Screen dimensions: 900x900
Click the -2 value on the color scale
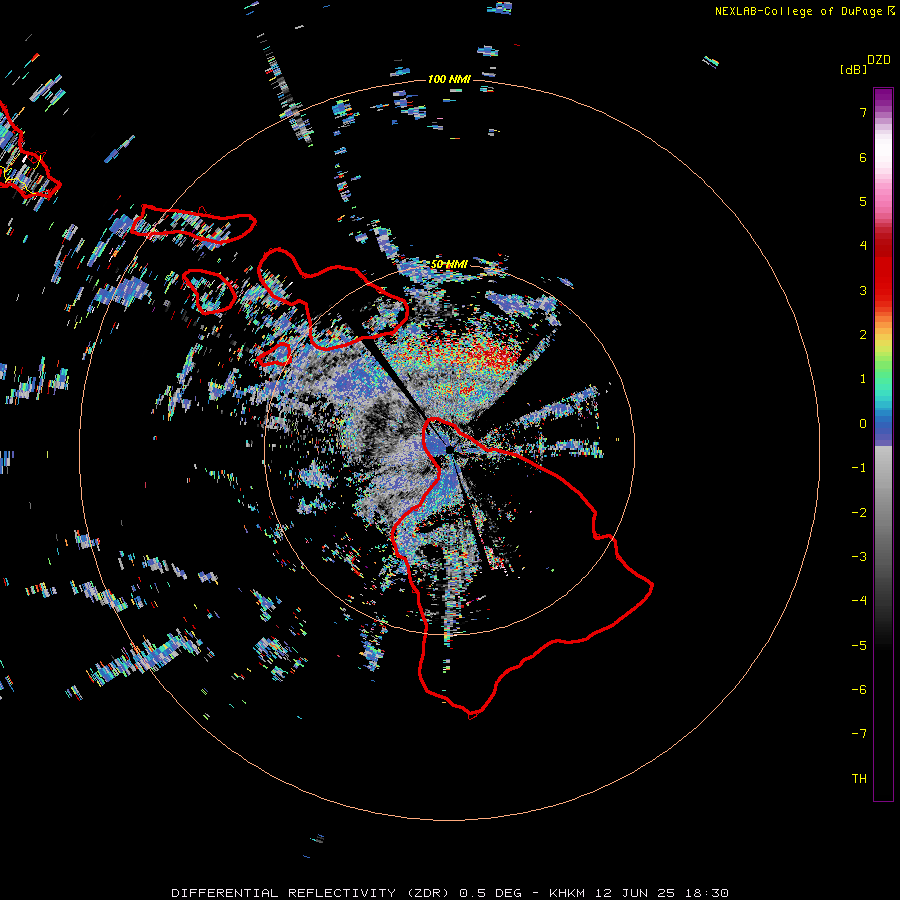coord(859,513)
